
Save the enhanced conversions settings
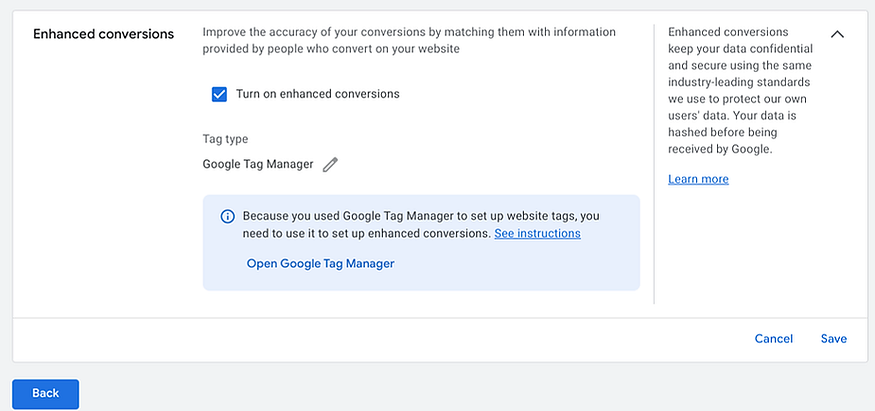(833, 339)
